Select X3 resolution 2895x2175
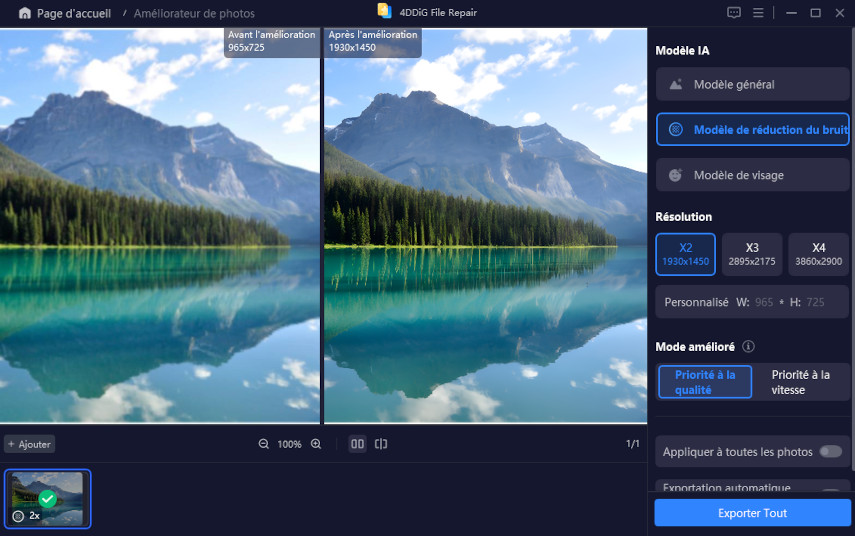This screenshot has width=855, height=536. (751, 254)
